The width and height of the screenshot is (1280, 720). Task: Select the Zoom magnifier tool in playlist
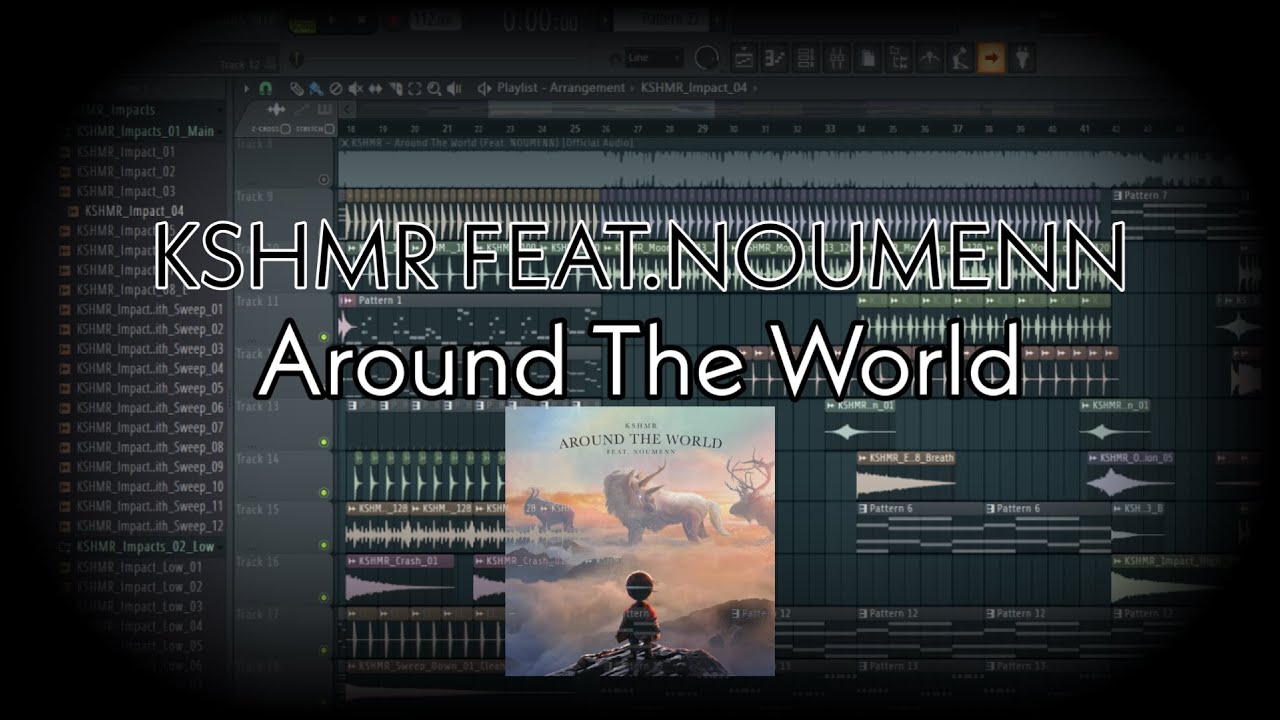(x=434, y=88)
